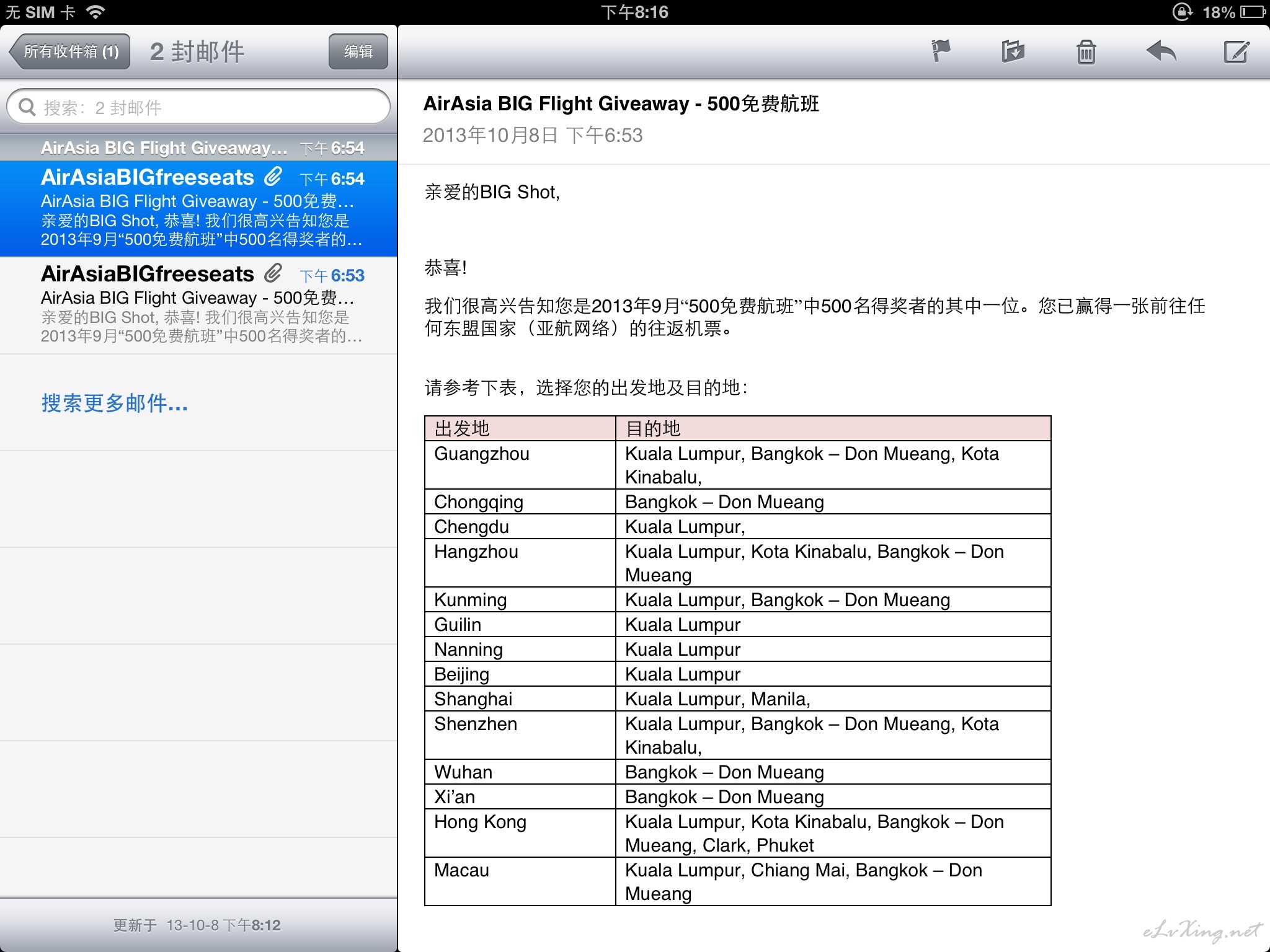Tap the 目的地 table header
The width and height of the screenshot is (1270, 952).
(833, 428)
